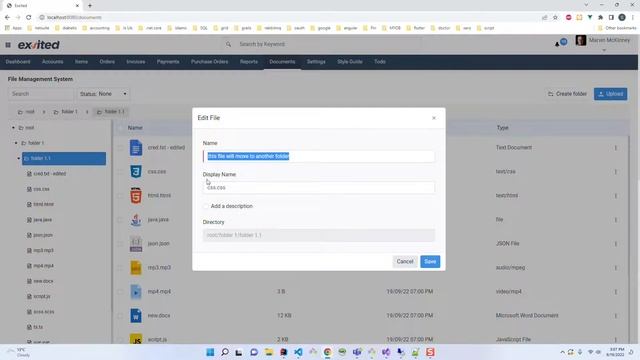The height and width of the screenshot is (360, 640).
Task: Check the box for the css.css row
Action: coord(120,172)
